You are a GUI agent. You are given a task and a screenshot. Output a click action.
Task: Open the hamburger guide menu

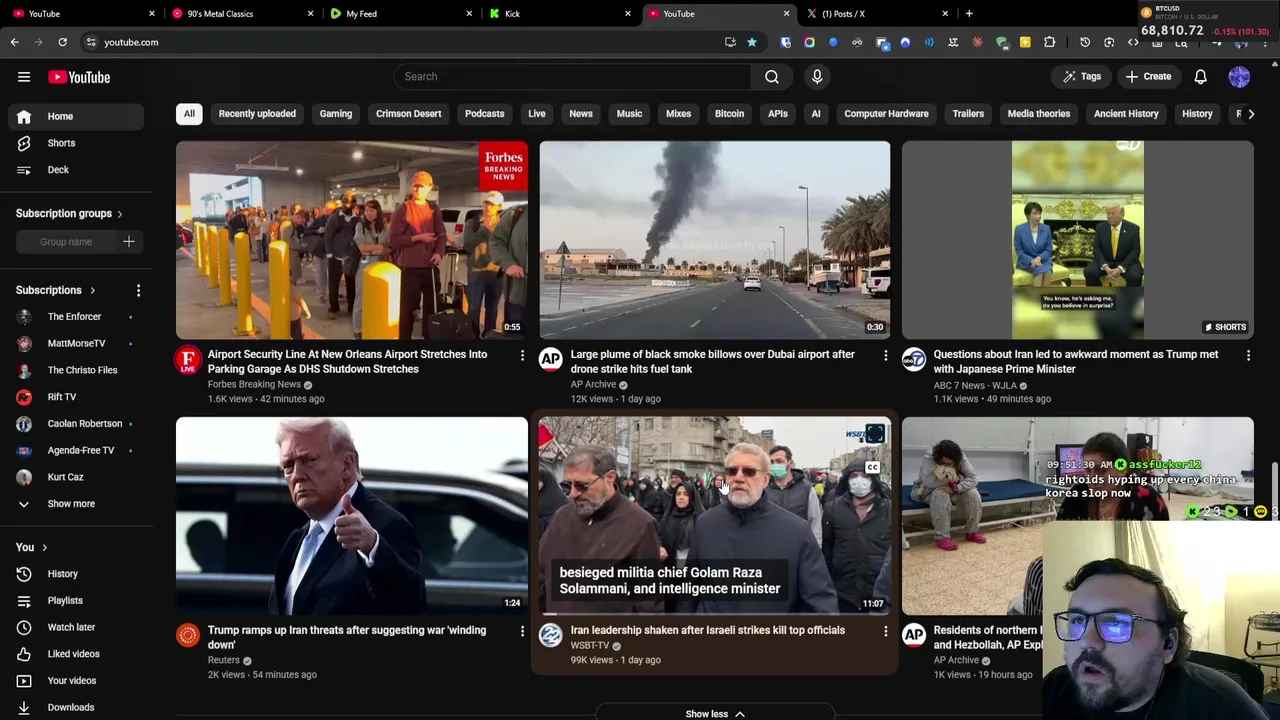[24, 77]
